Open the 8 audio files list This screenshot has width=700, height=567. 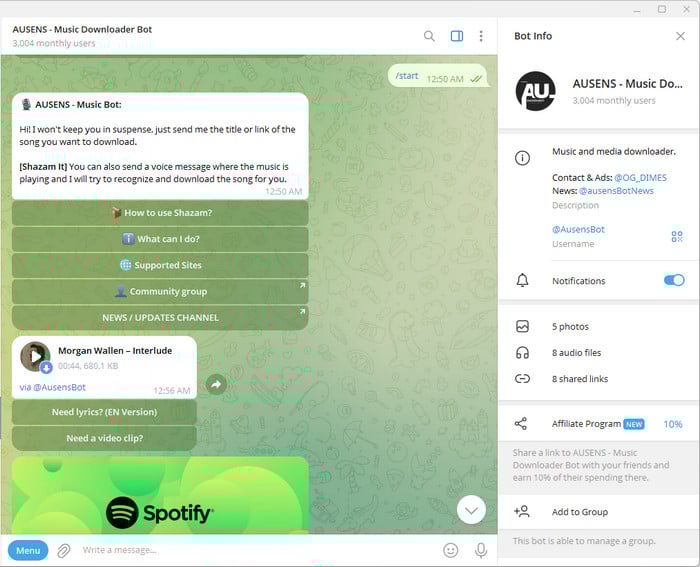(x=598, y=353)
